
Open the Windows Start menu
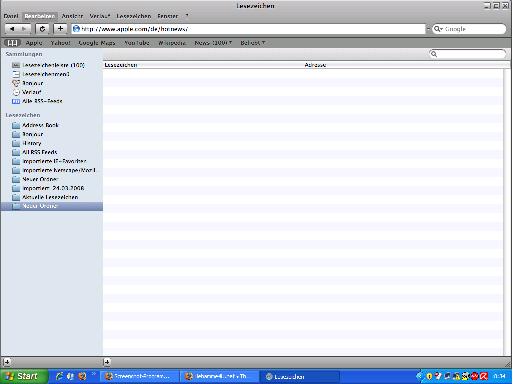(23, 376)
